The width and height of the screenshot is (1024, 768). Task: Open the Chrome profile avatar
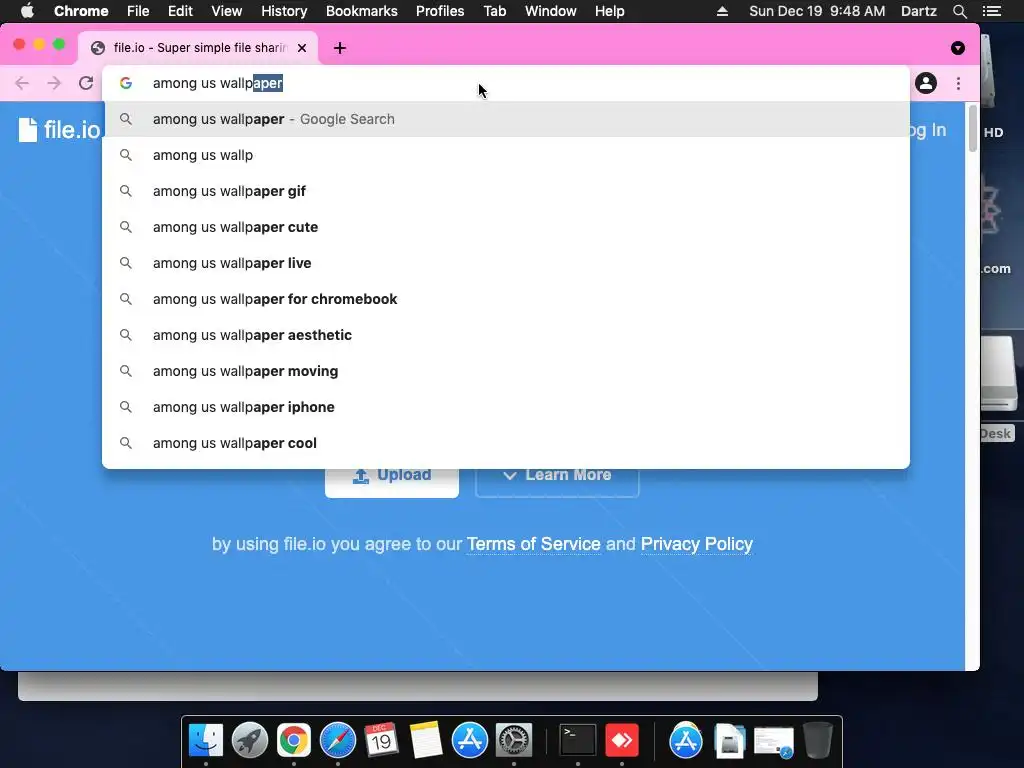click(x=925, y=83)
